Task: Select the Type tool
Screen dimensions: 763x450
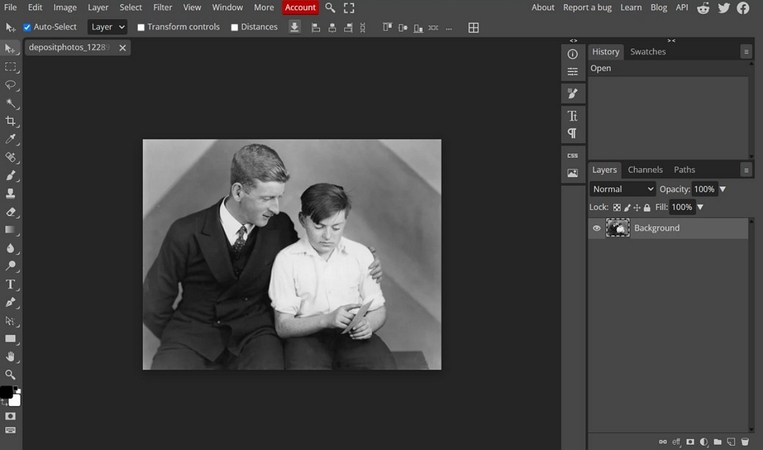Action: pos(10,284)
